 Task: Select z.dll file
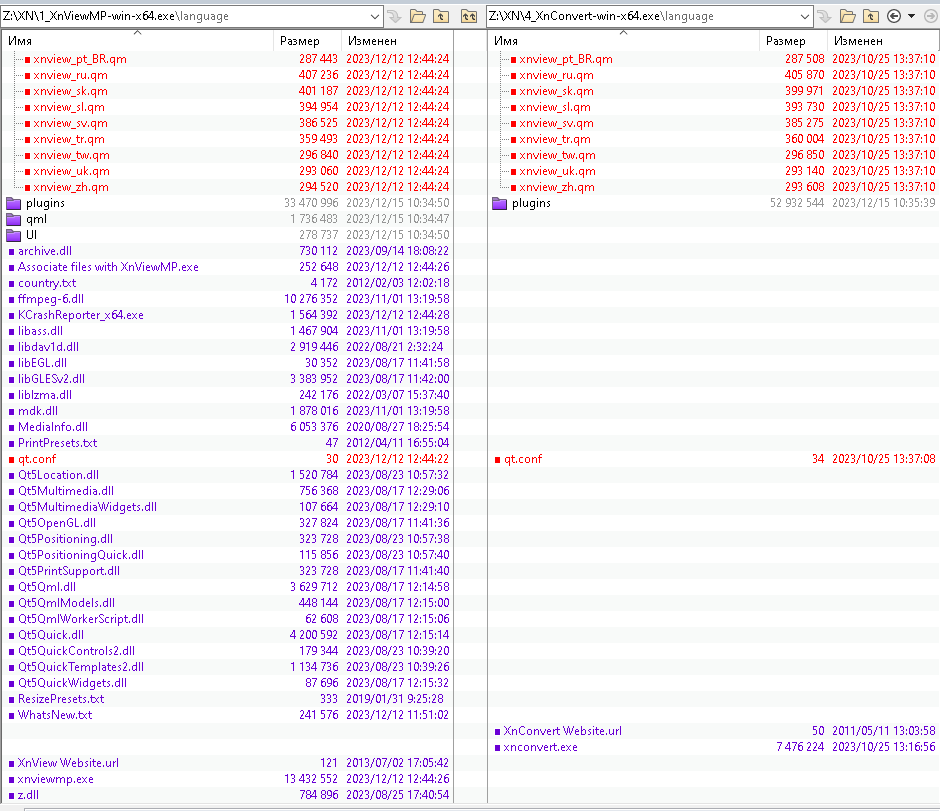click(28, 795)
